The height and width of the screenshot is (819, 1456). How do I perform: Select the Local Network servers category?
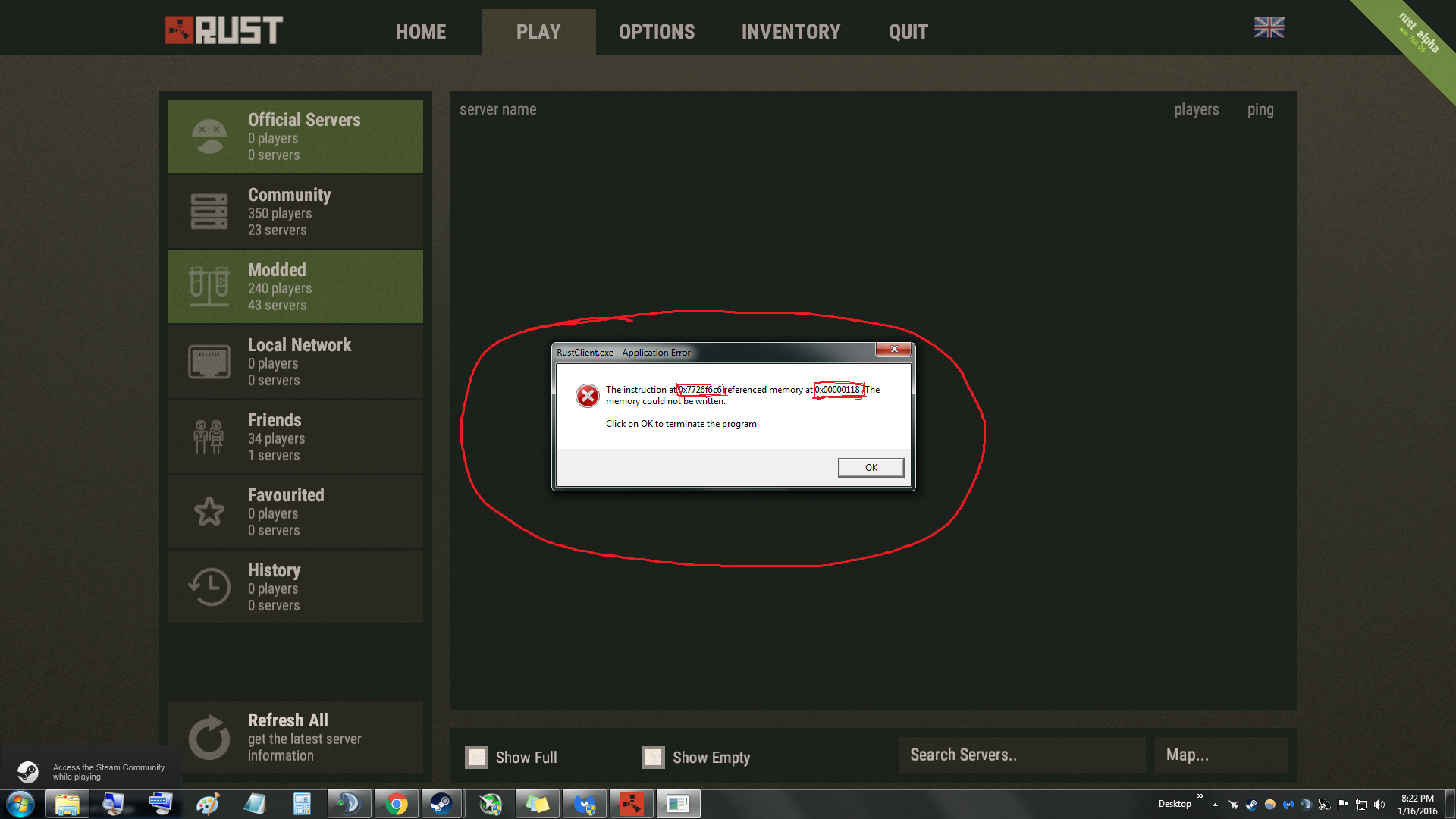tap(296, 362)
